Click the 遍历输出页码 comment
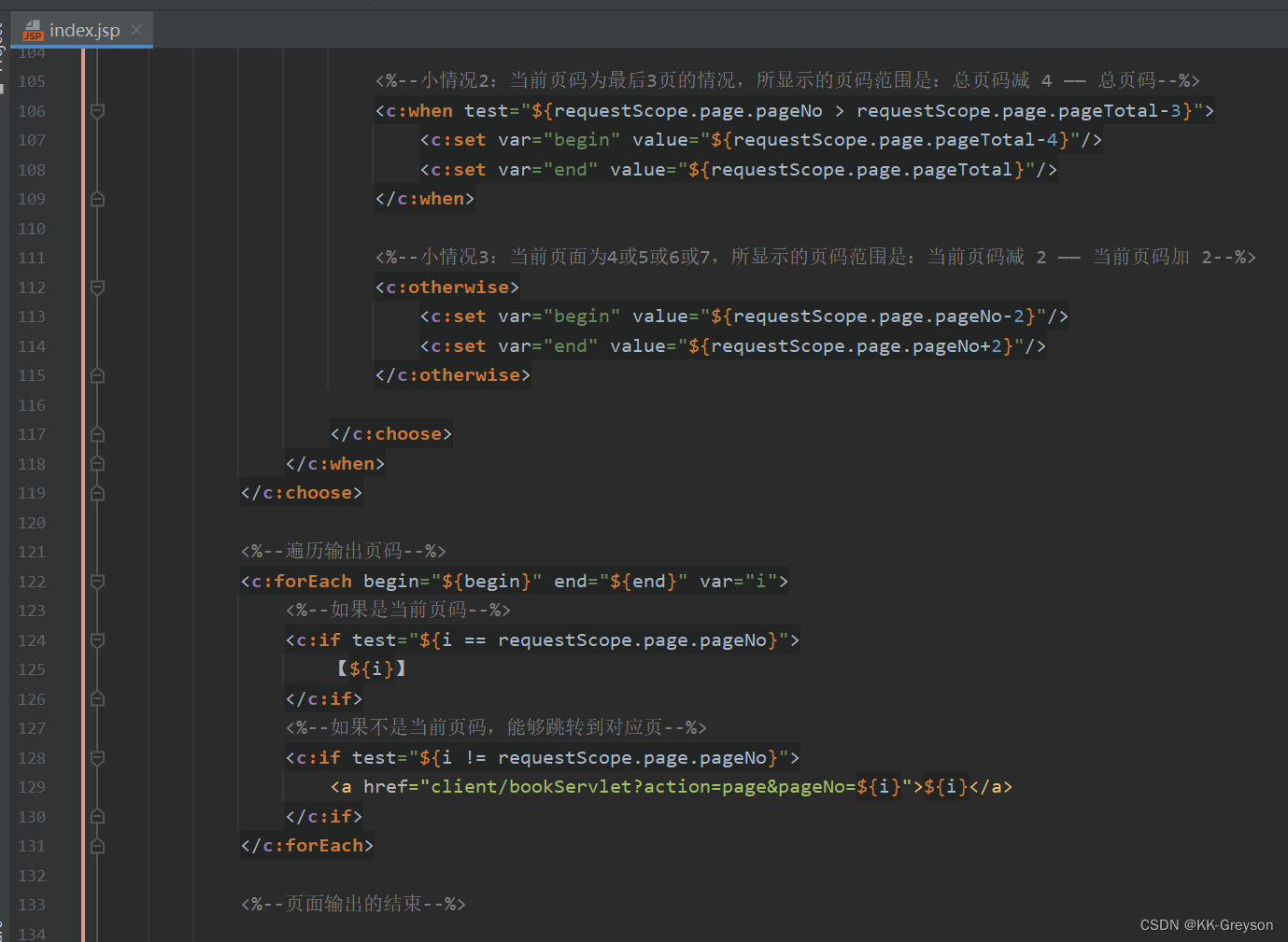Image resolution: width=1288 pixels, height=942 pixels. [x=344, y=552]
